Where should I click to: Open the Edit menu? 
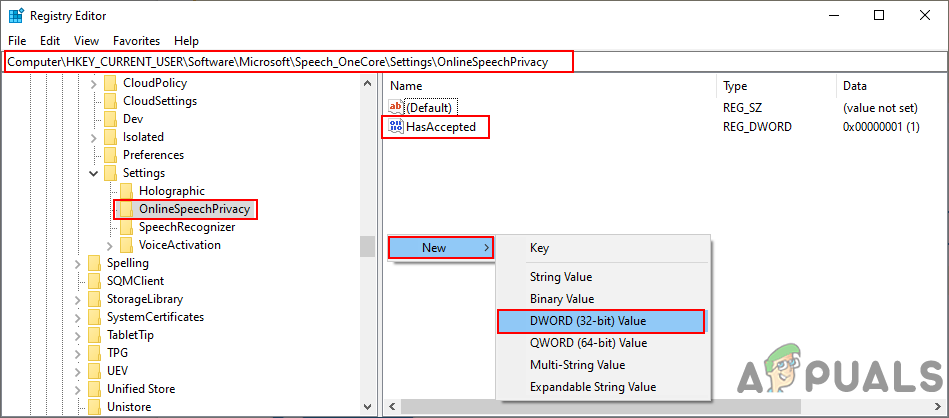click(50, 41)
